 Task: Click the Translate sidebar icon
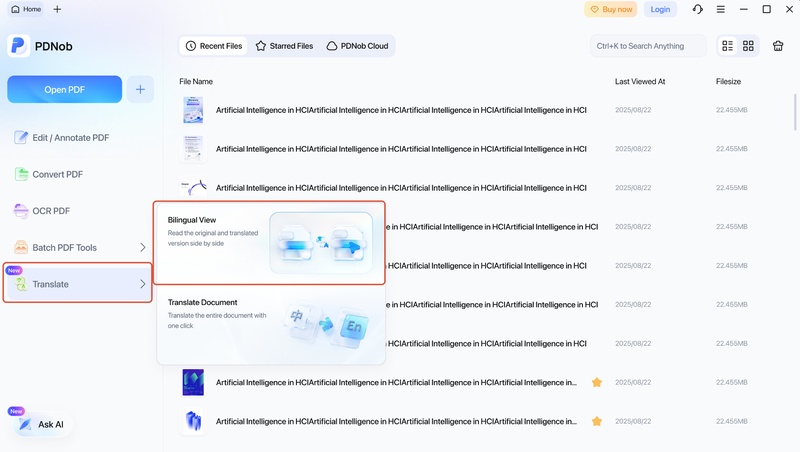[21, 284]
